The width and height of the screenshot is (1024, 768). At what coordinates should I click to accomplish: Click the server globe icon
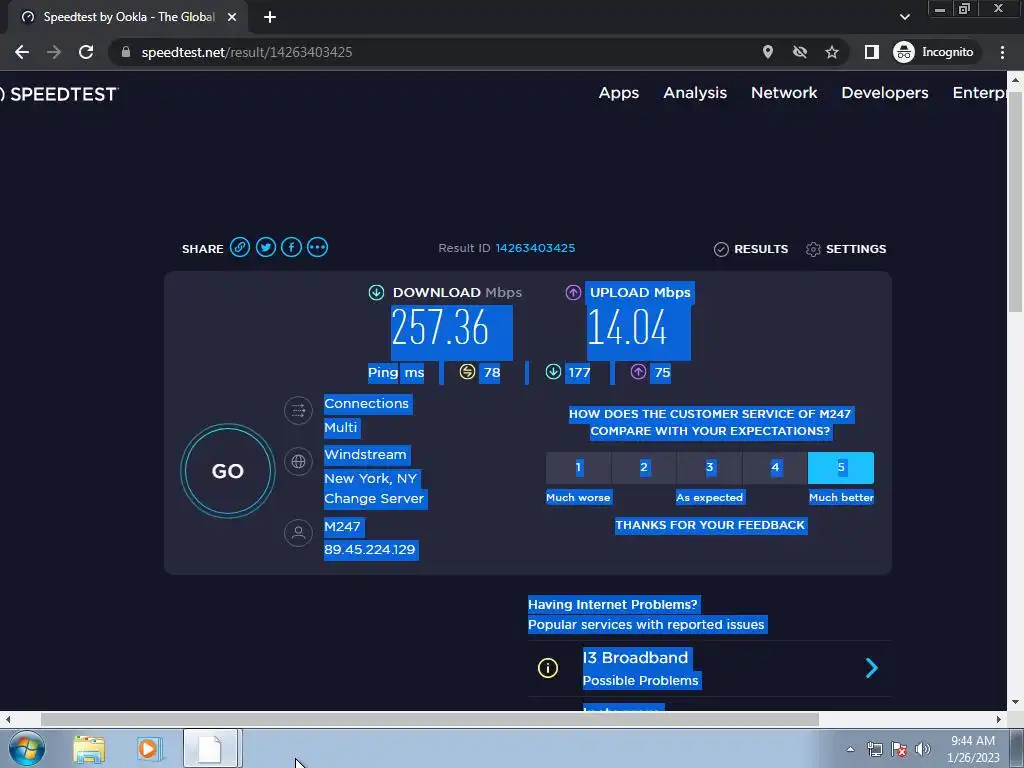[x=298, y=462]
